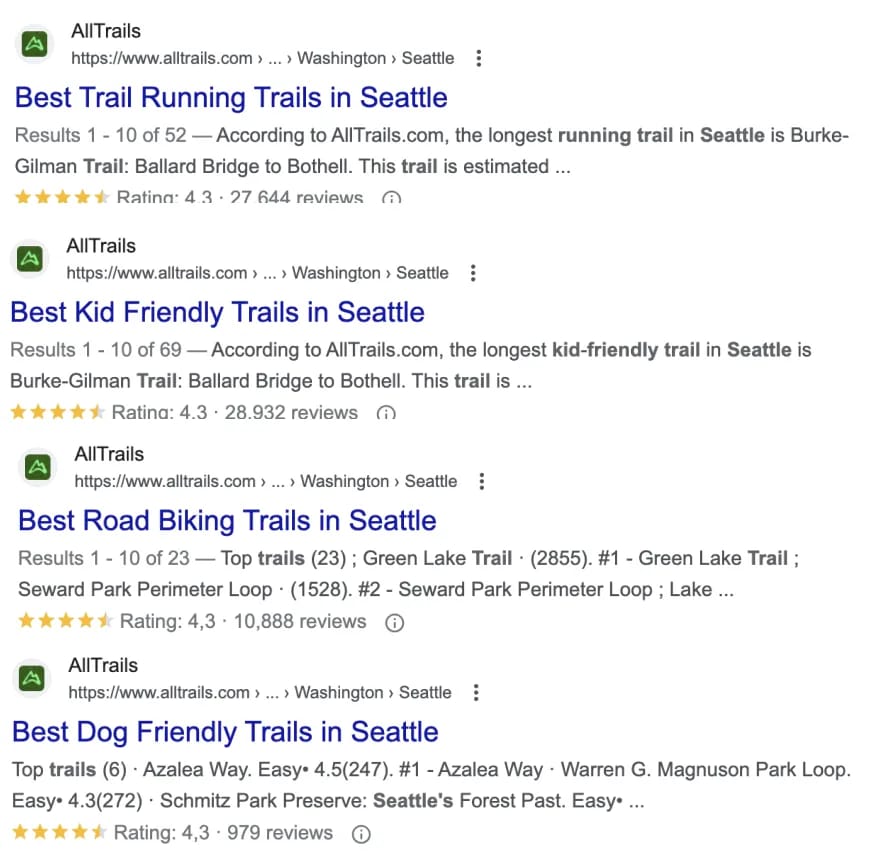Click info icon beside 979 reviews
The width and height of the screenshot is (877, 859).
pyautogui.click(x=361, y=834)
